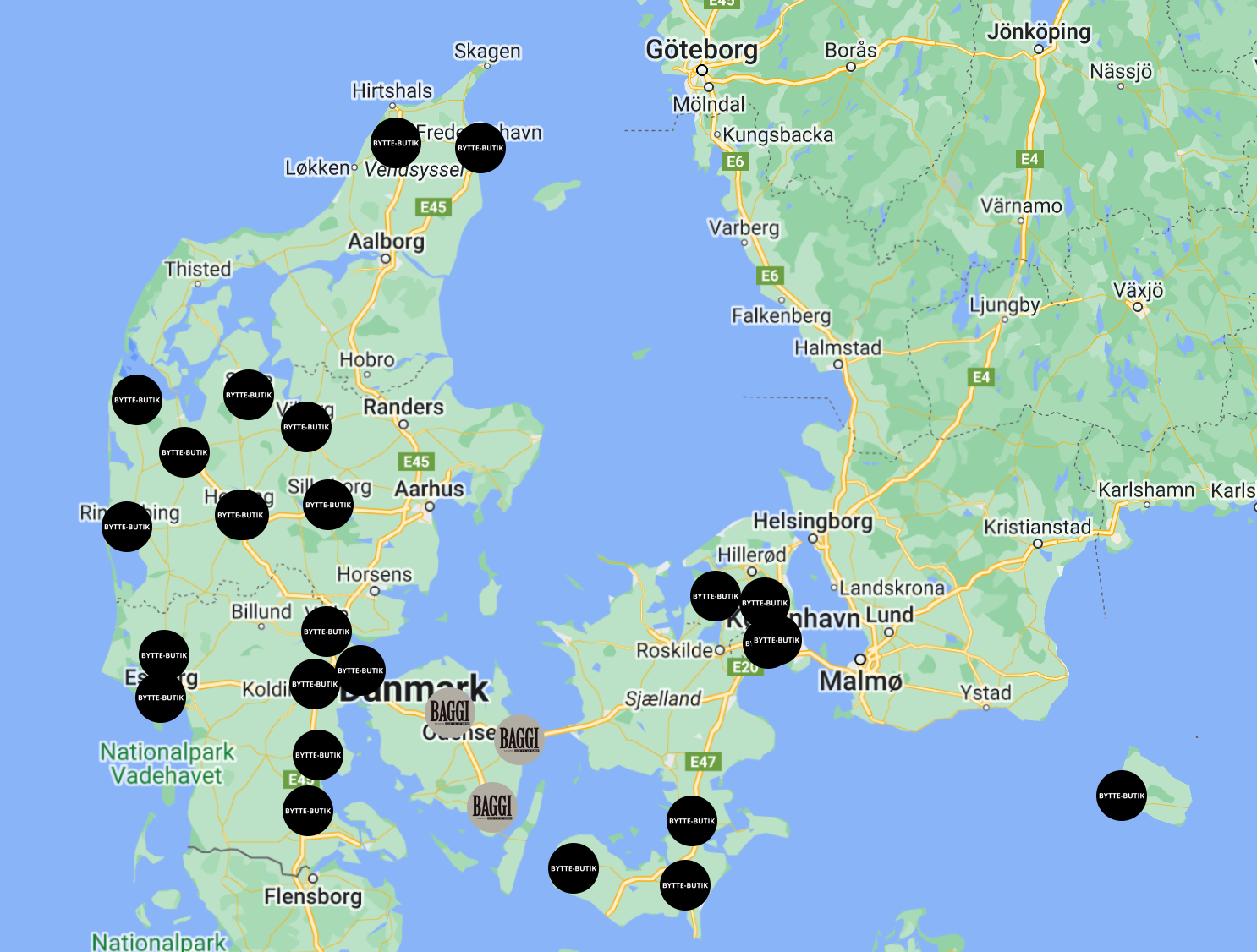Click the BYTTE-BUTIK marker right of Billund
The height and width of the screenshot is (952, 1257).
coord(327,632)
